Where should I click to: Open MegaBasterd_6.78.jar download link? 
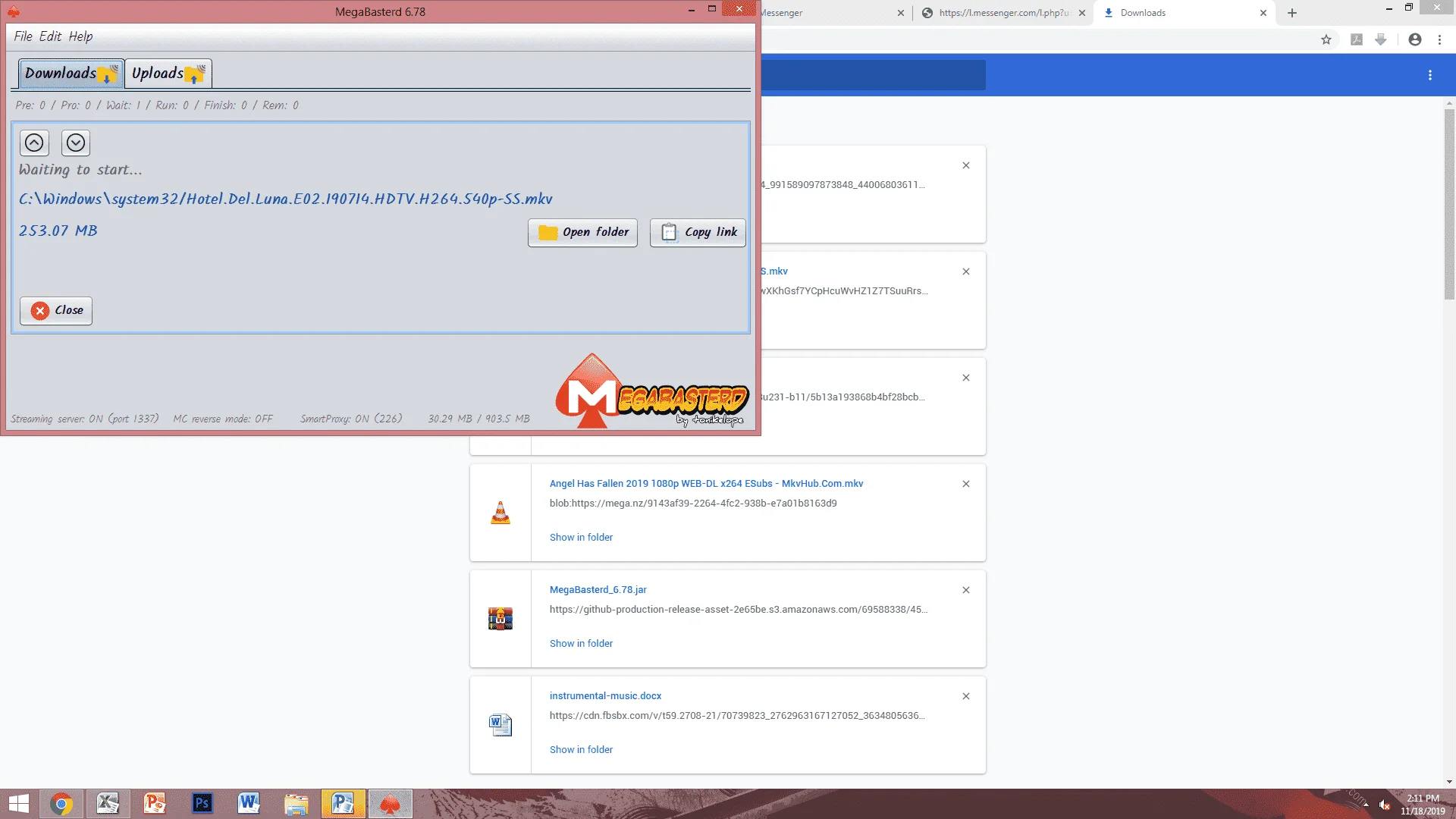click(598, 589)
